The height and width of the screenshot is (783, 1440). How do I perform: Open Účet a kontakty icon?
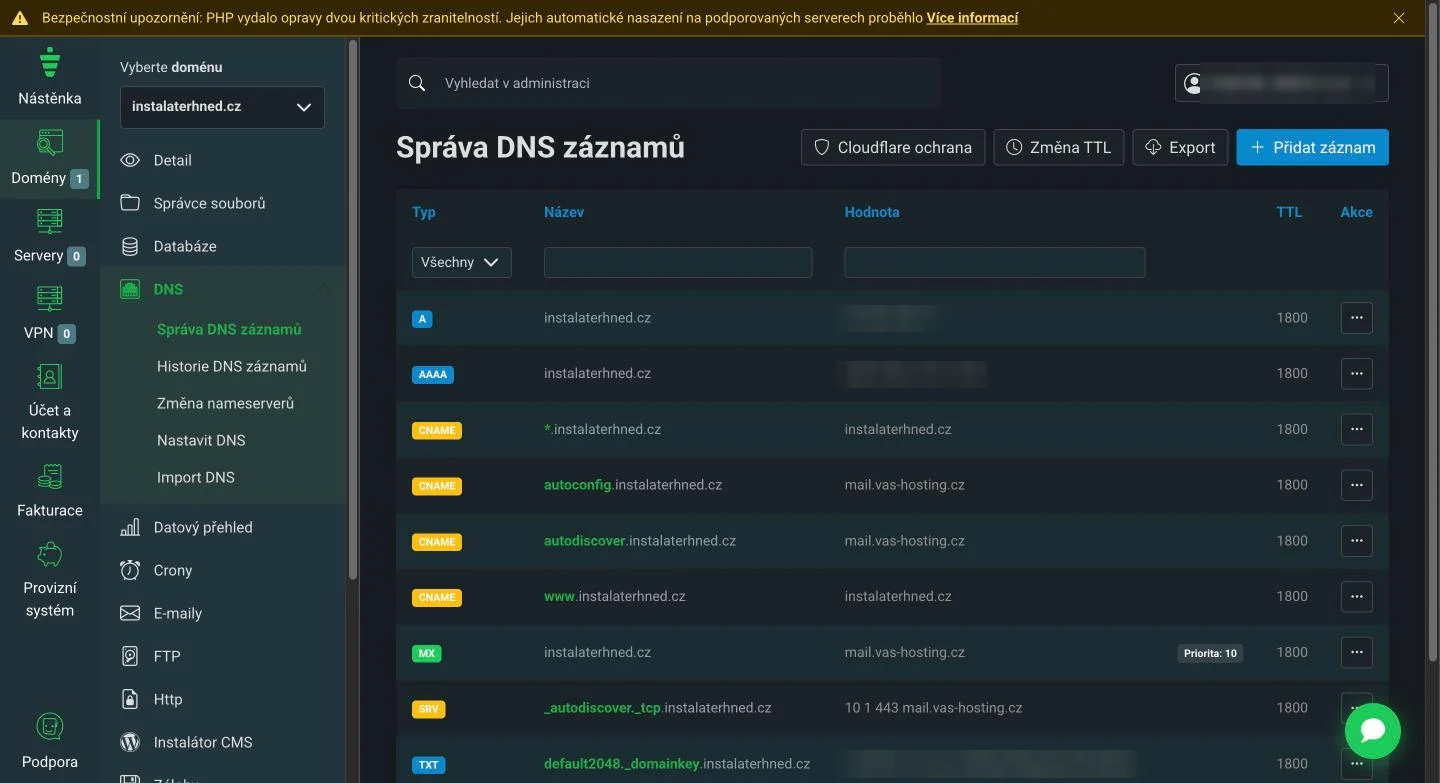pos(50,376)
